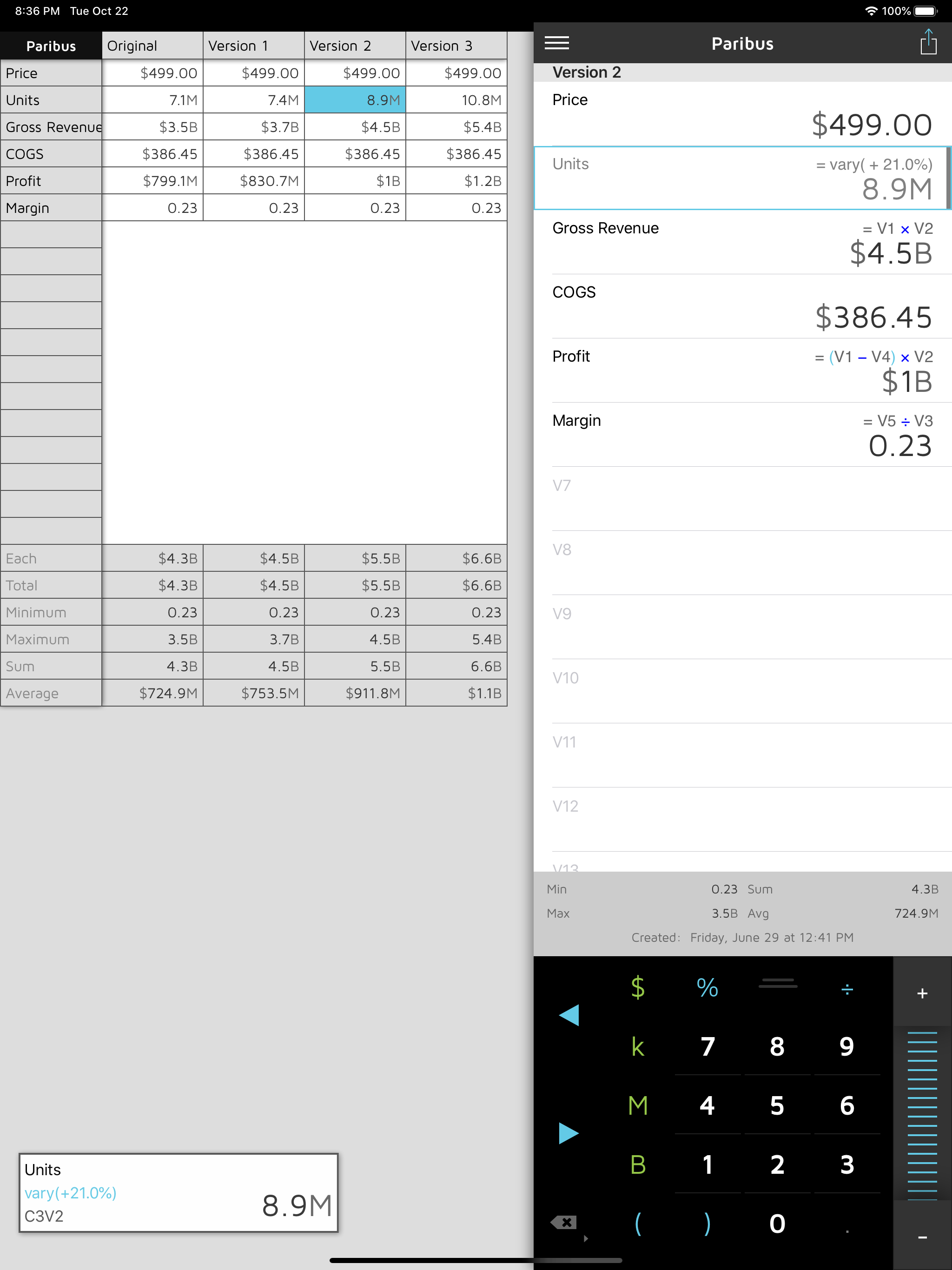The width and height of the screenshot is (952, 1270).
Task: Select the Units 8.9M cell under Version 2
Action: tap(355, 100)
